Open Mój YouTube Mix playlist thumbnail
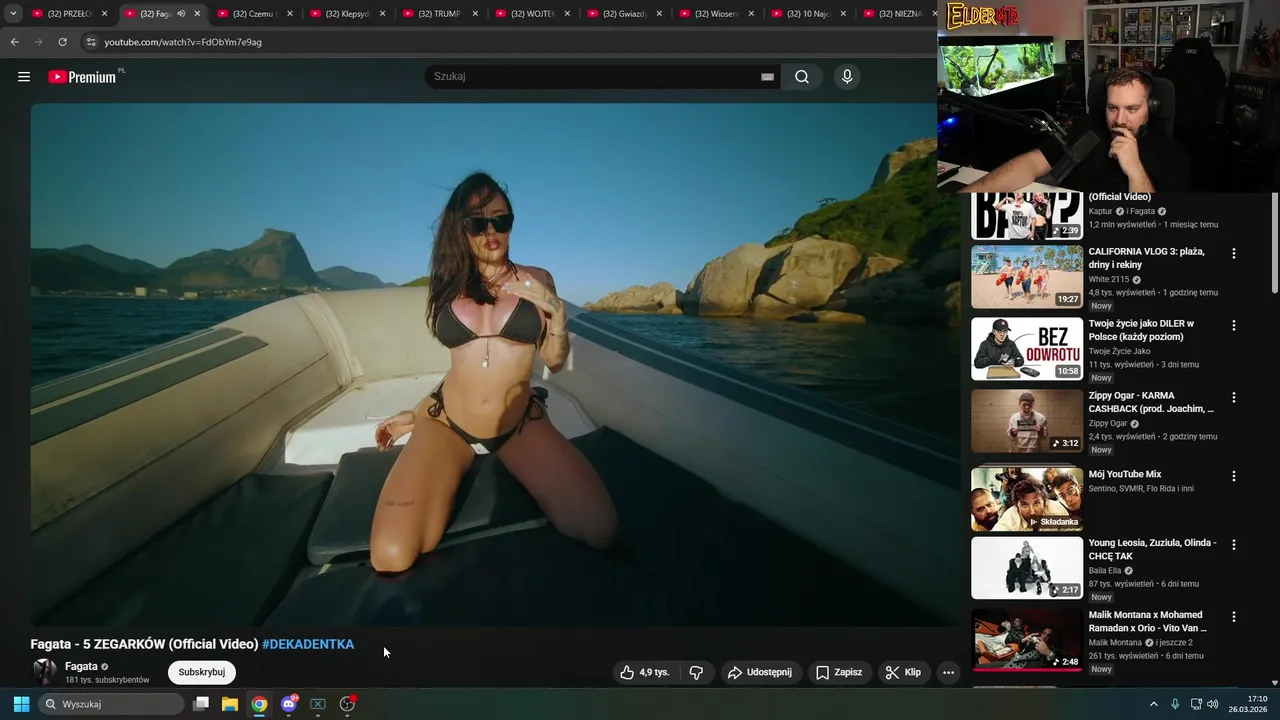This screenshot has width=1280, height=720. (x=1027, y=499)
